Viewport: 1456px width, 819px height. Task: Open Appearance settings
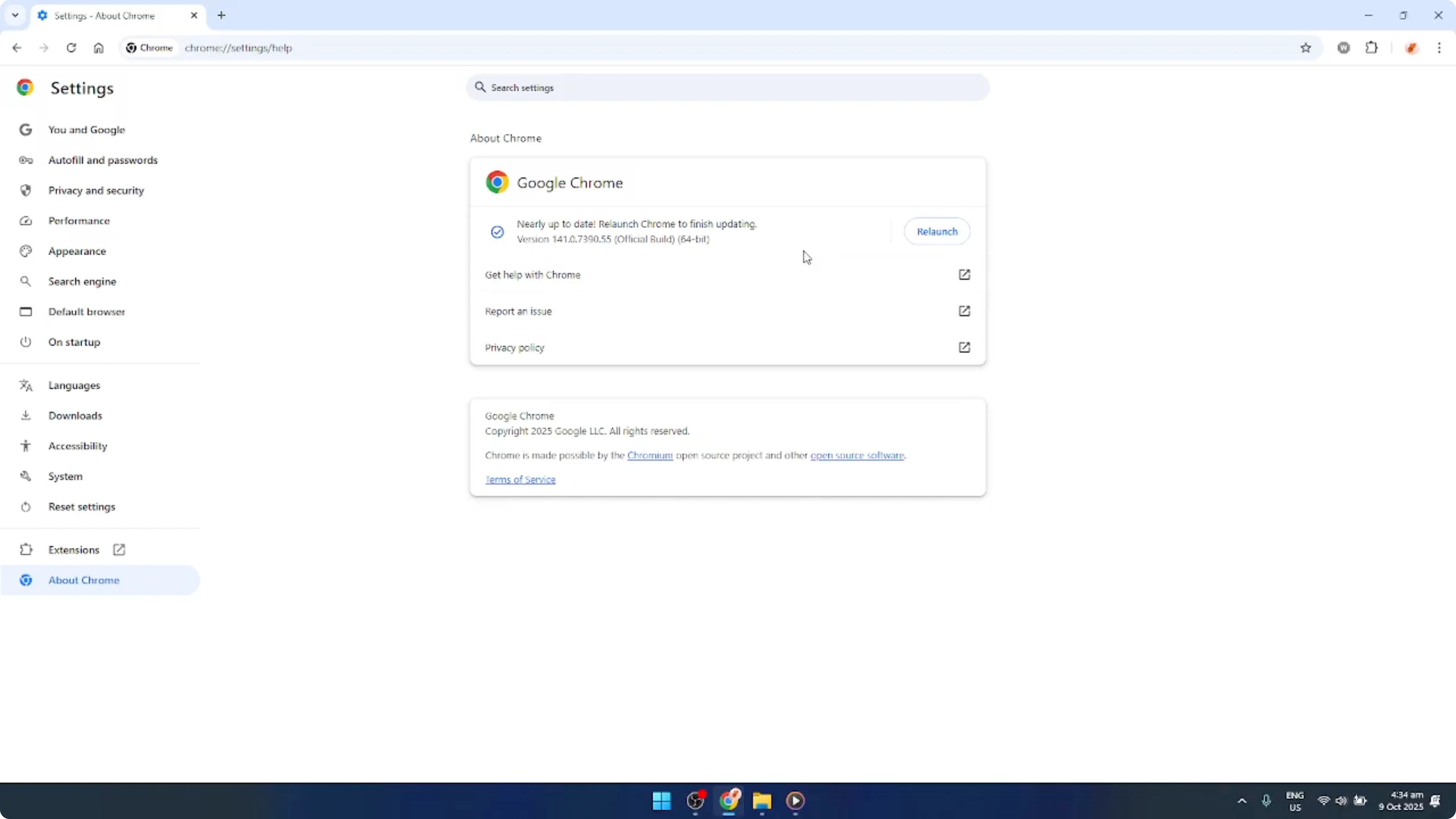77,251
